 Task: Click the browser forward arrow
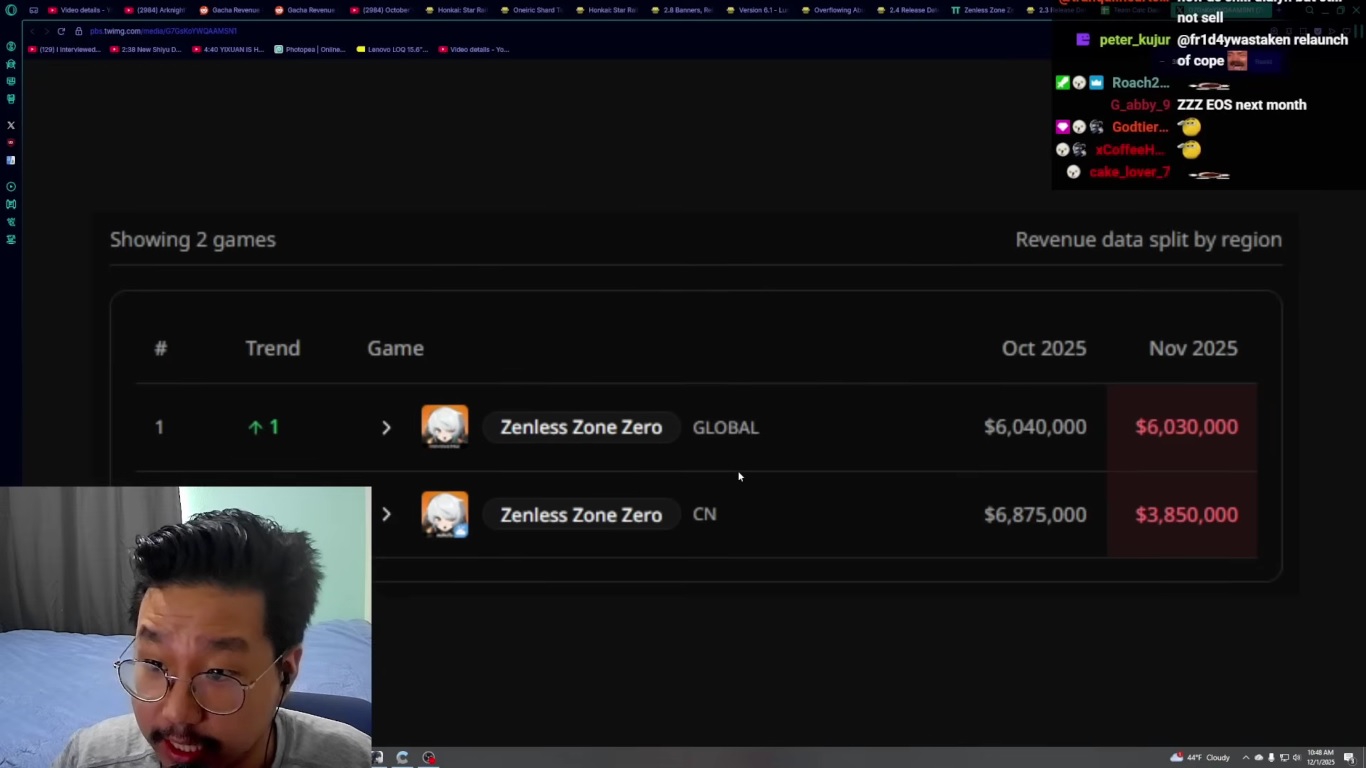(x=46, y=31)
